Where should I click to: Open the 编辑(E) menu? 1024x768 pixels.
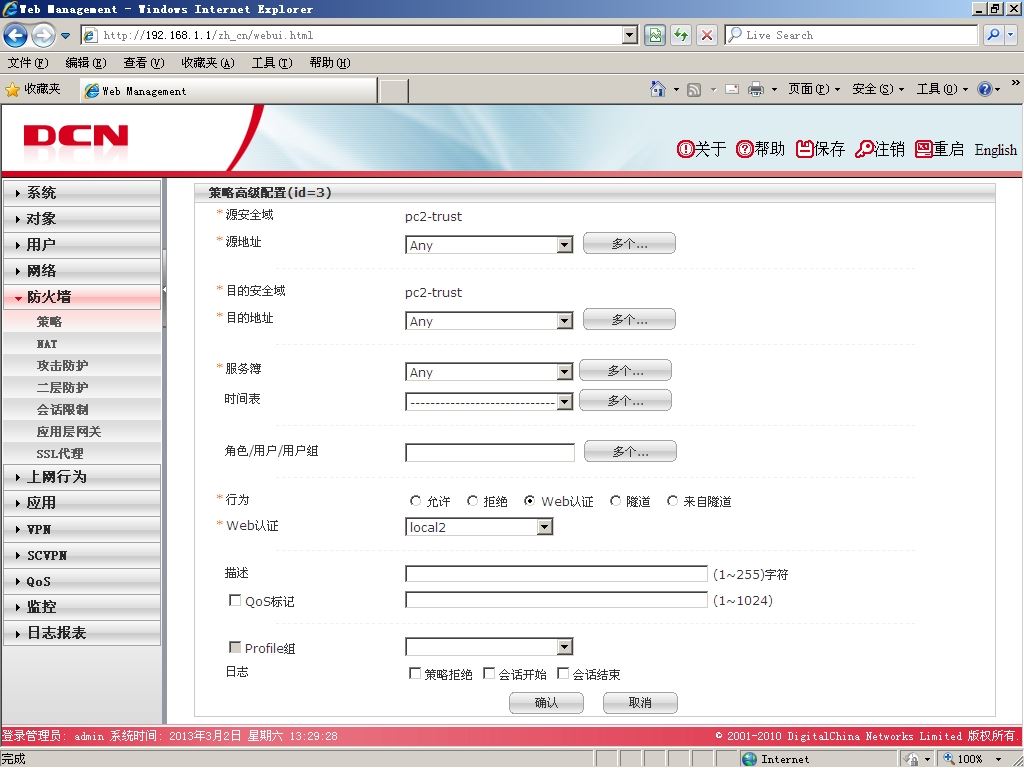point(86,63)
